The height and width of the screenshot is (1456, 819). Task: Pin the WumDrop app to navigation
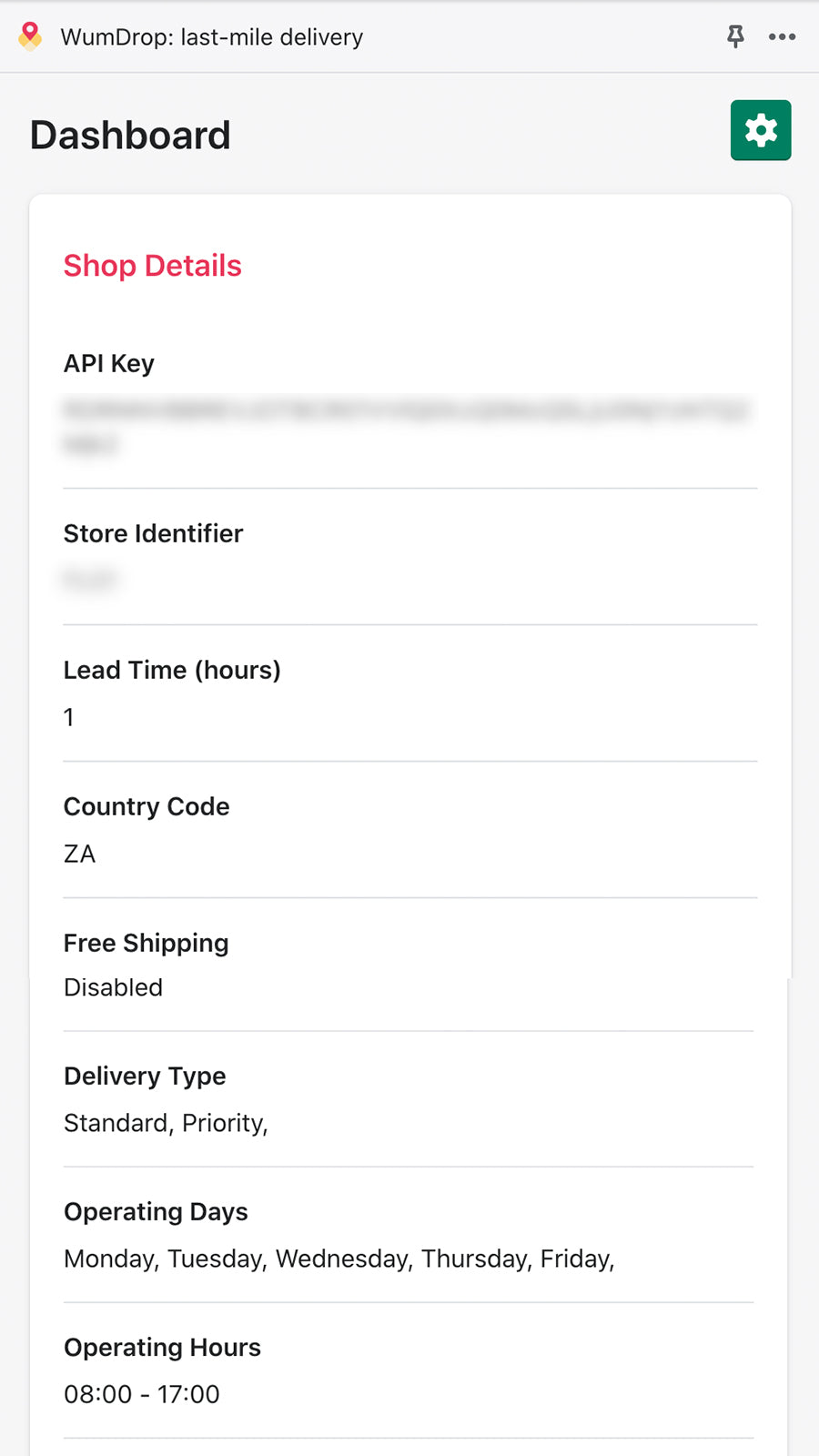tap(735, 36)
